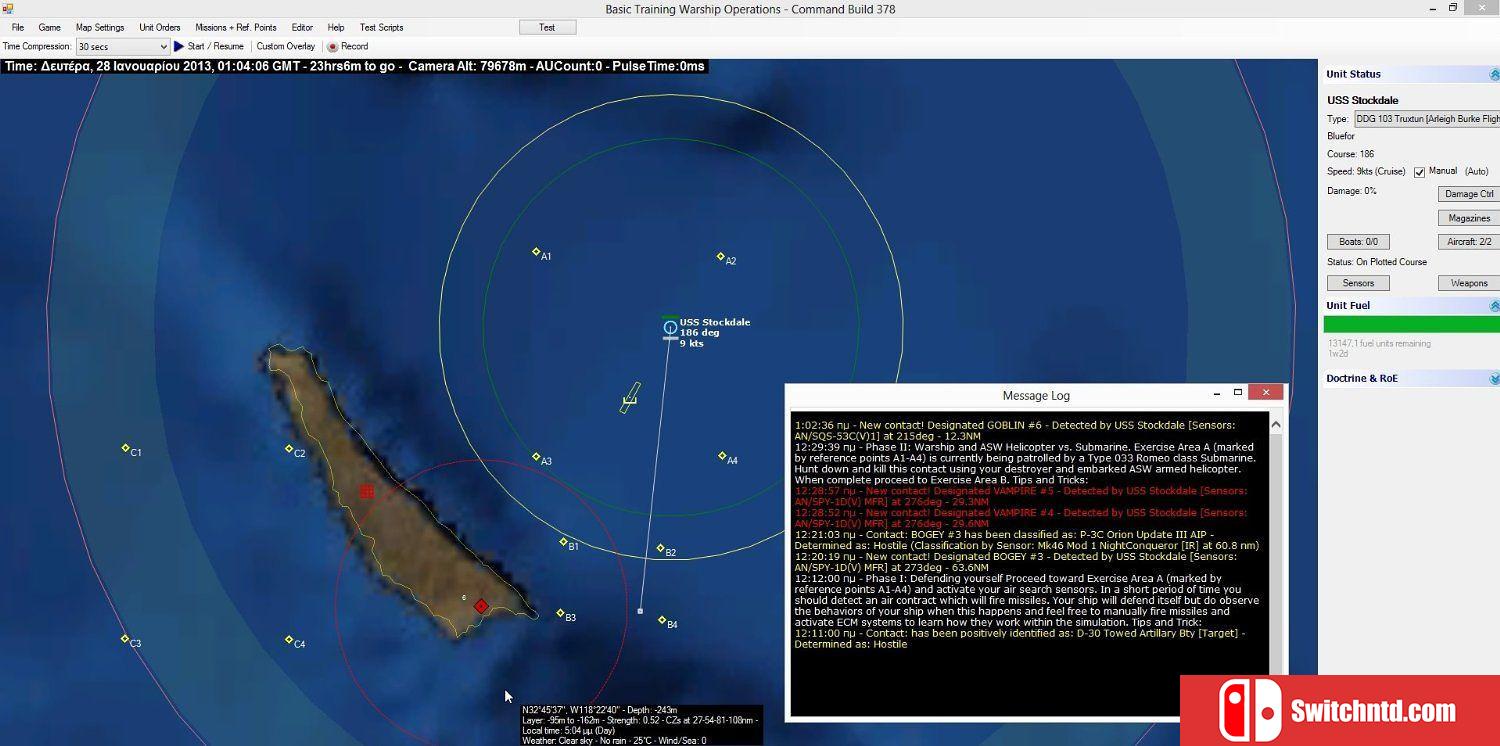The width and height of the screenshot is (1500, 746).
Task: Maximize the Message Log window
Action: 1238,393
